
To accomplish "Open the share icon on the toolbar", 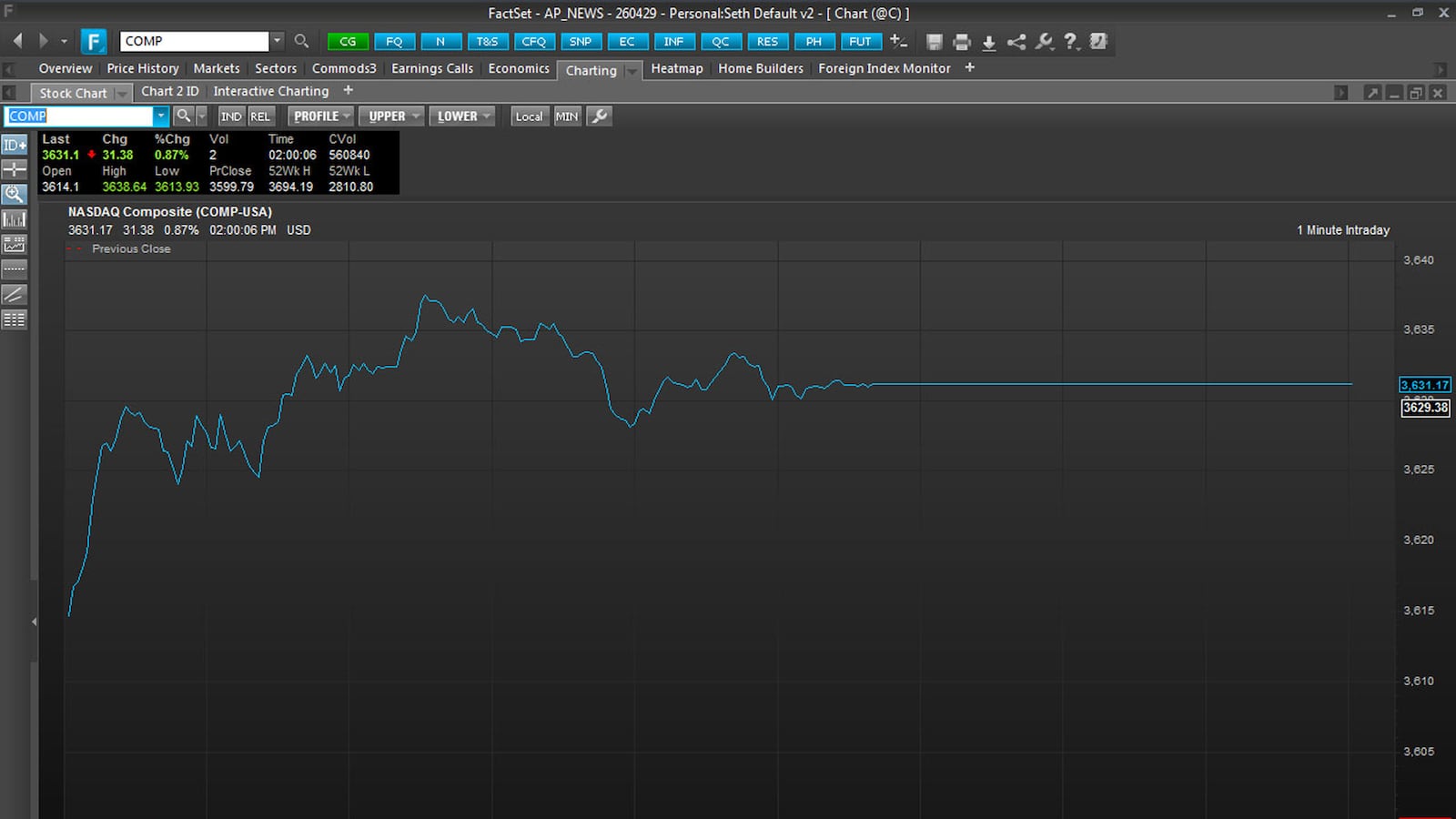I will 1015,42.
